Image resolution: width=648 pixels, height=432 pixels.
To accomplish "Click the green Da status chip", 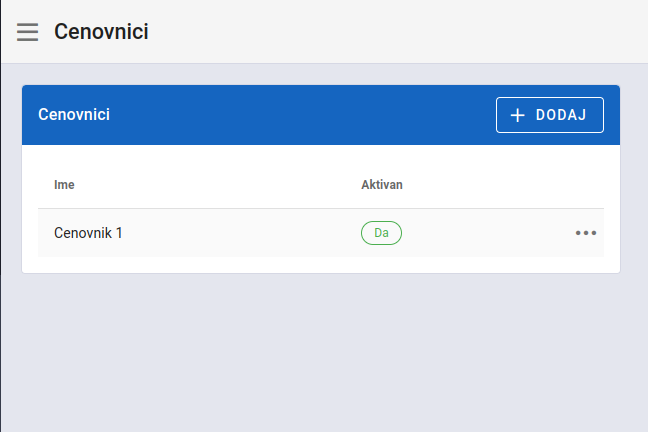I will tap(381, 233).
